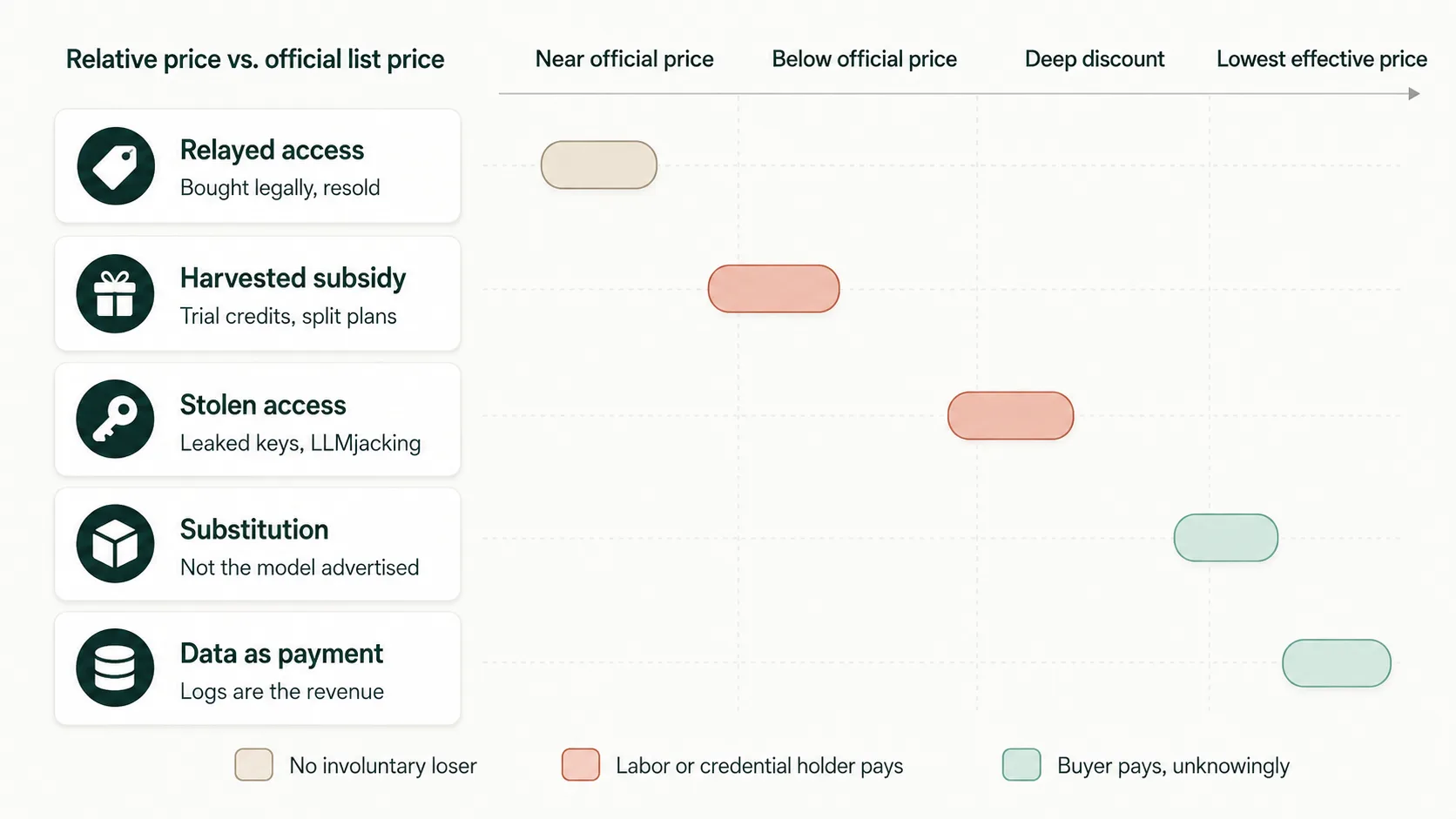Viewport: 1456px width, 819px height.
Task: Click the red pill in Harvested subsidy row
Action: [774, 289]
